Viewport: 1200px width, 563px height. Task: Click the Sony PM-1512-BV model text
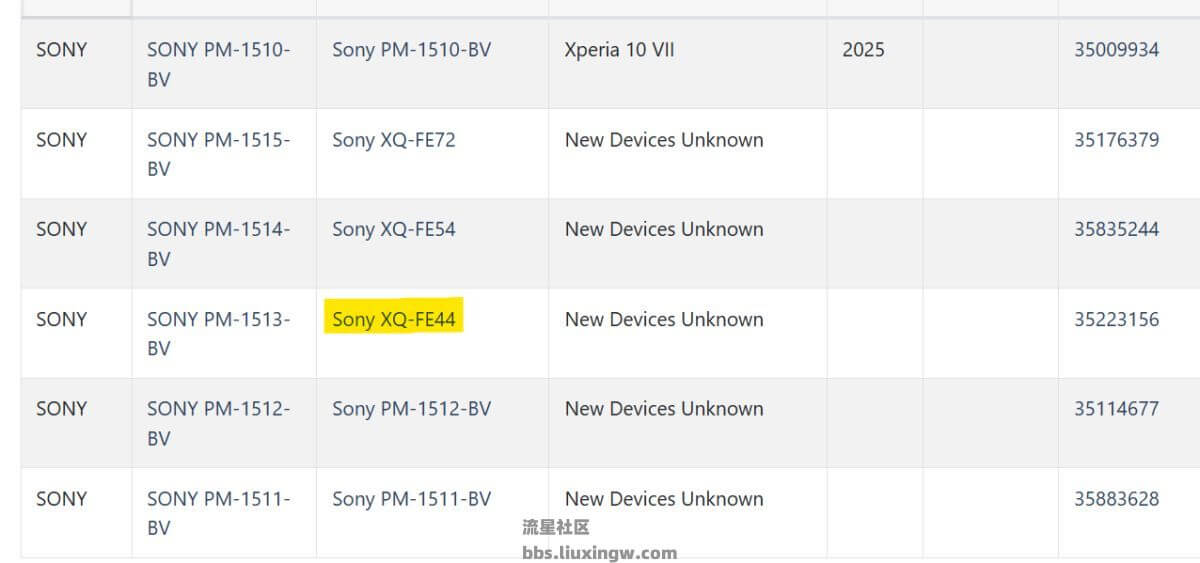click(412, 408)
